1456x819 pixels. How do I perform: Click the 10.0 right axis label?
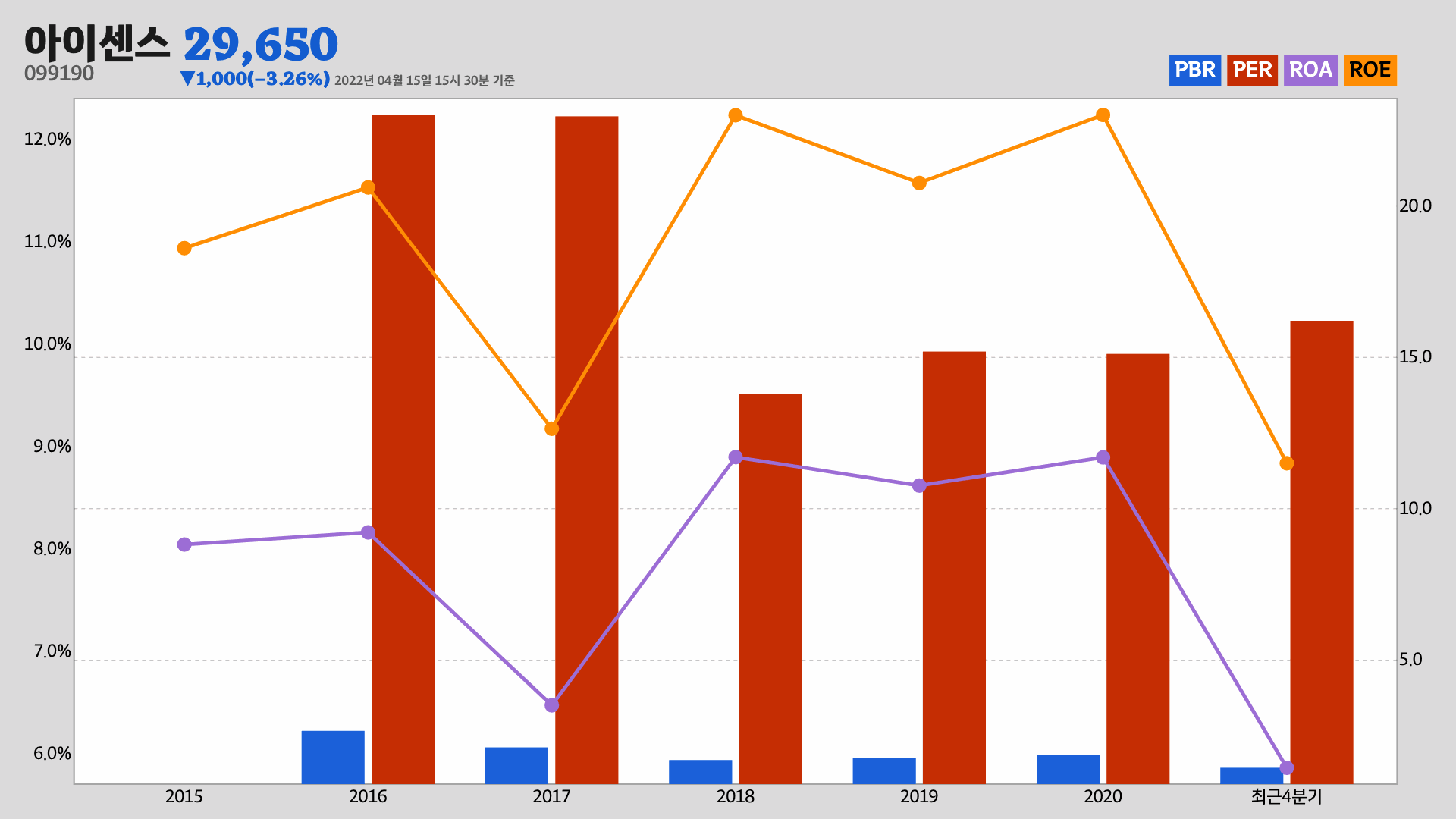[1415, 509]
